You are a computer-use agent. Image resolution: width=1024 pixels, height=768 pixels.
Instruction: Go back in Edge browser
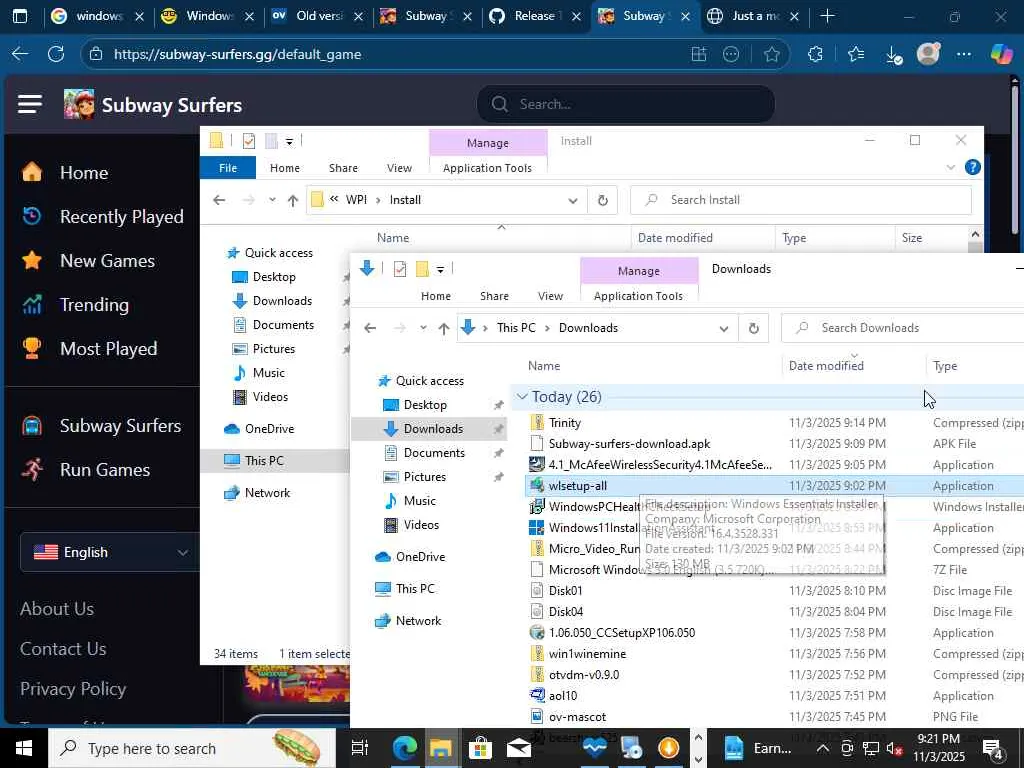tap(20, 54)
